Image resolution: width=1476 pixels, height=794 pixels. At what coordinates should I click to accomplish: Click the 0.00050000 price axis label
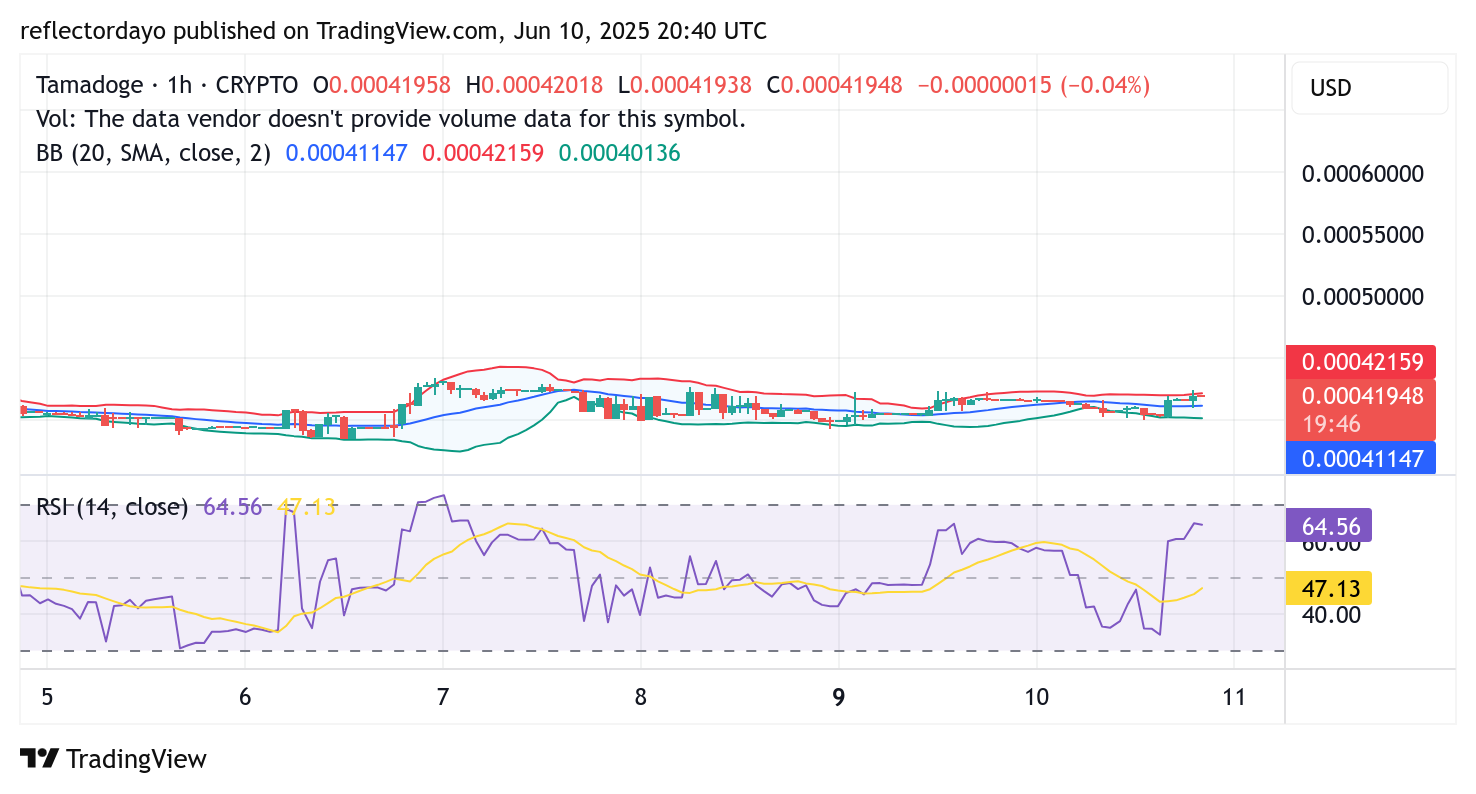[1362, 297]
